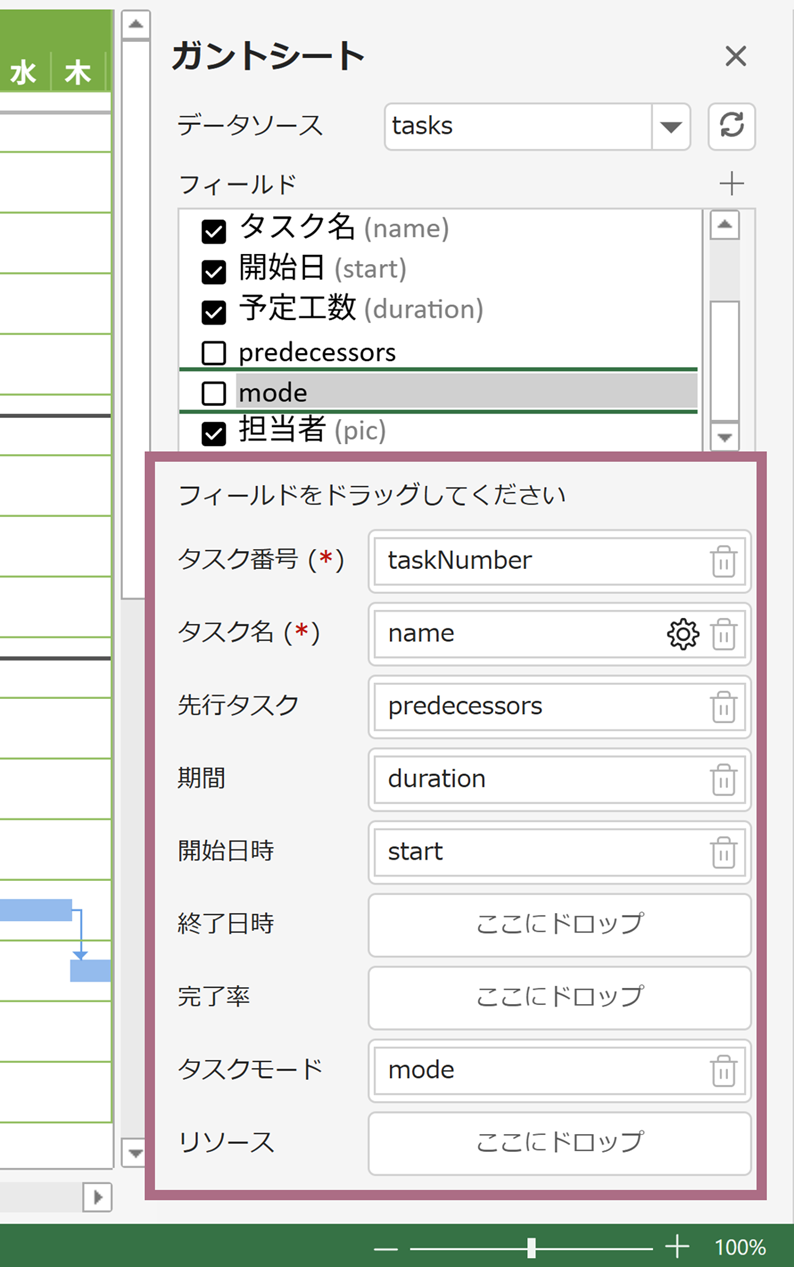Click the mode field box
The height and width of the screenshot is (1267, 794).
pyautogui.click(x=560, y=1071)
